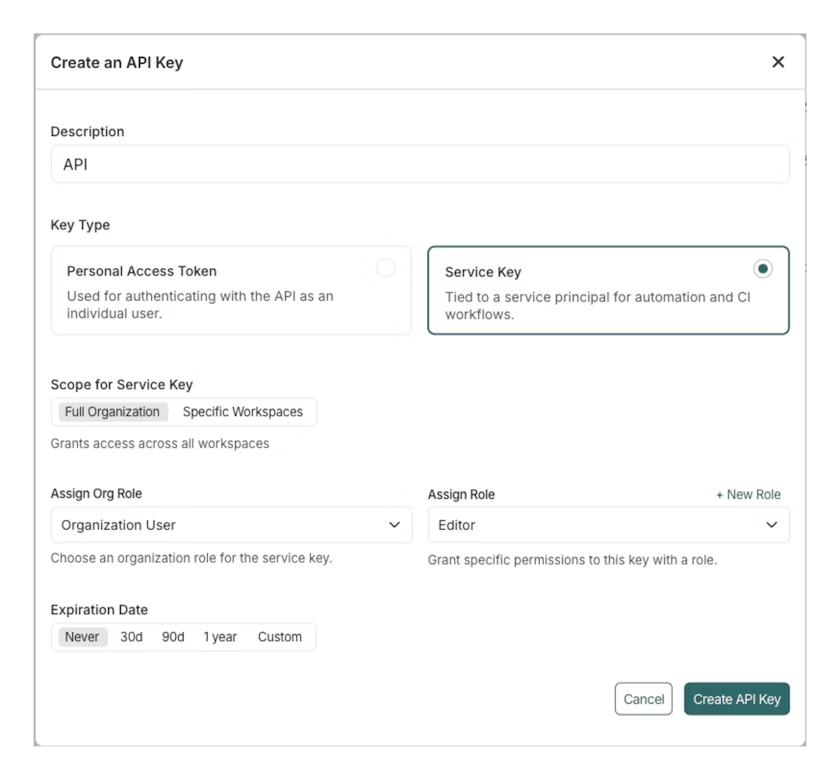Expand the Organization User role selector chevron

point(394,524)
